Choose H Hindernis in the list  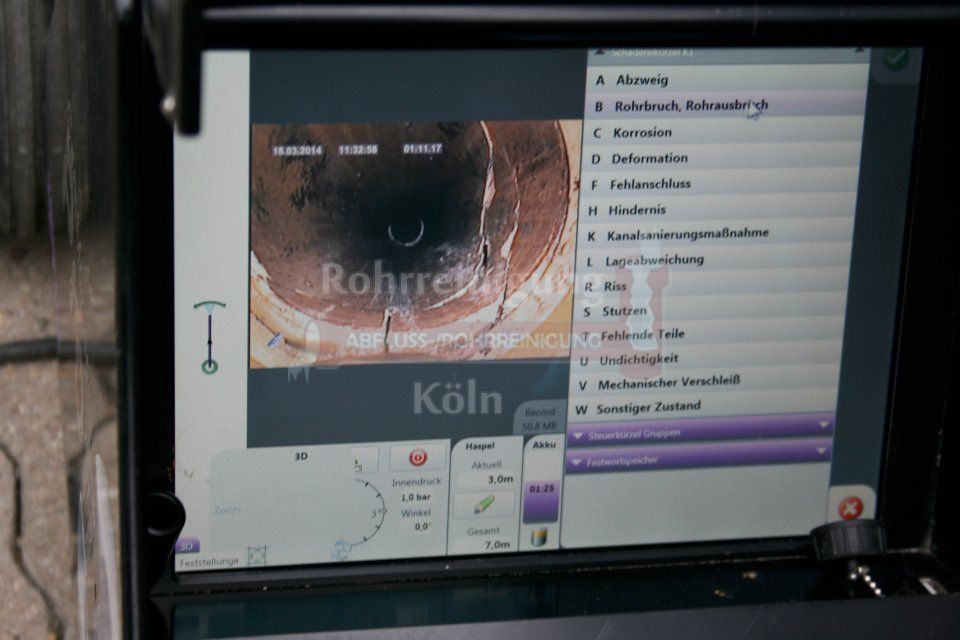coord(717,210)
